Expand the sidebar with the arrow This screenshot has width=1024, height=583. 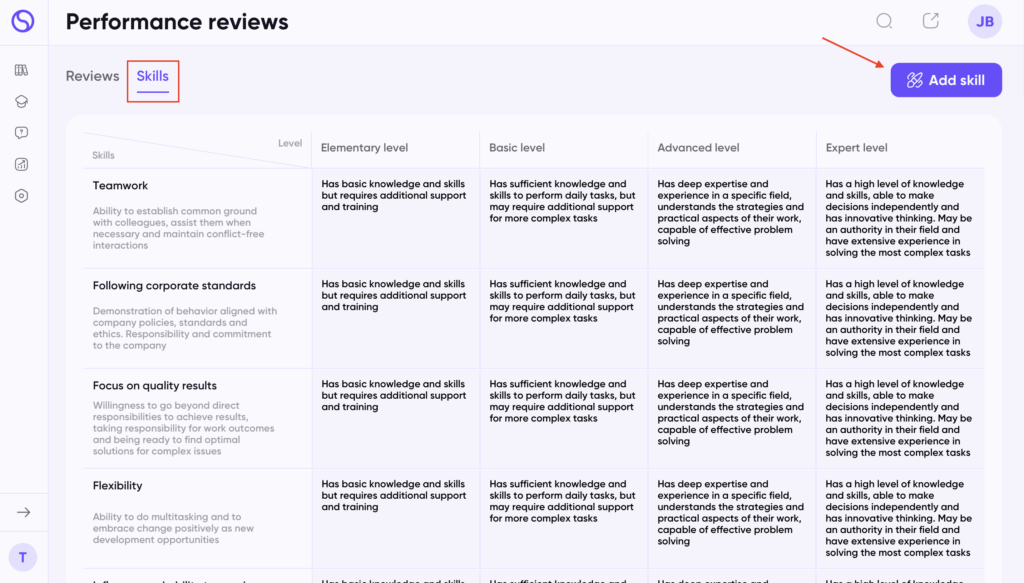tap(23, 512)
